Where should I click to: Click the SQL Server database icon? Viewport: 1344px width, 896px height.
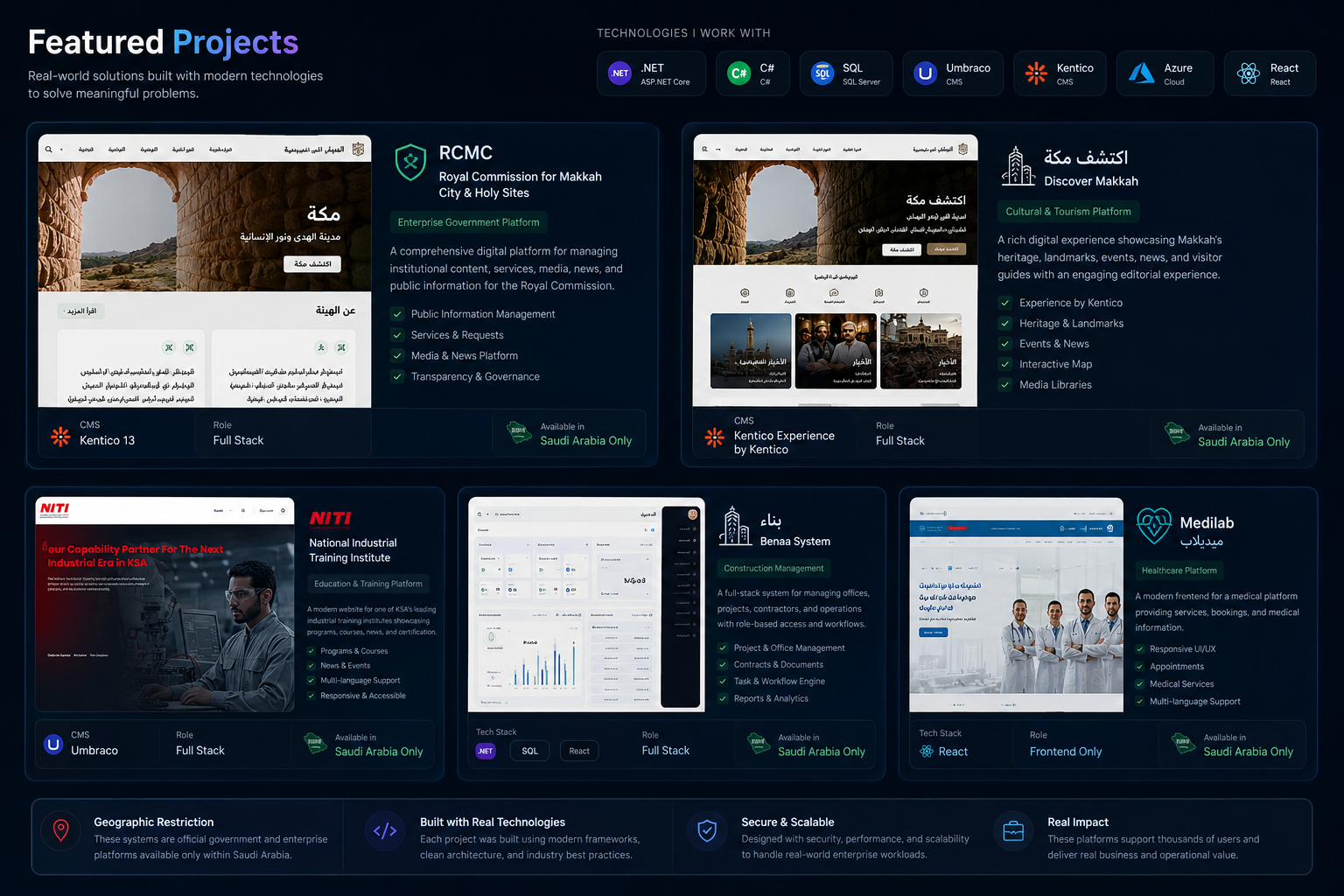click(x=822, y=73)
